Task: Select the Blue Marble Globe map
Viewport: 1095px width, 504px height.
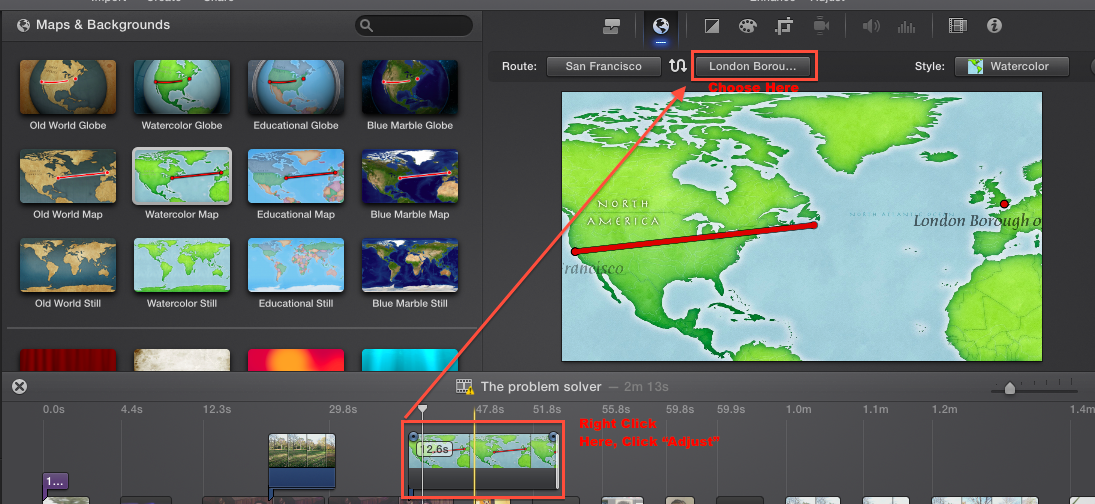Action: tap(410, 87)
